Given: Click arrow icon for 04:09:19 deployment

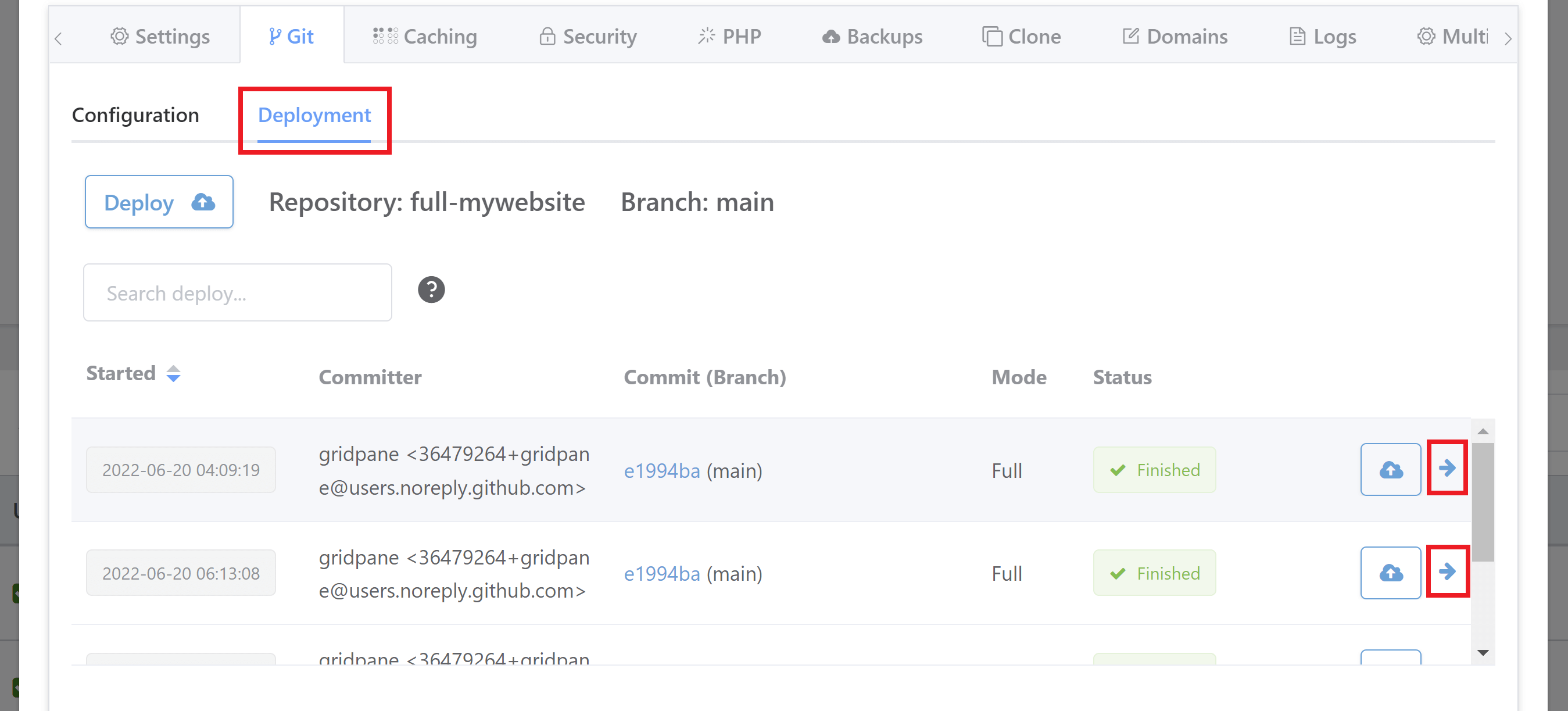Looking at the screenshot, I should click(x=1447, y=468).
